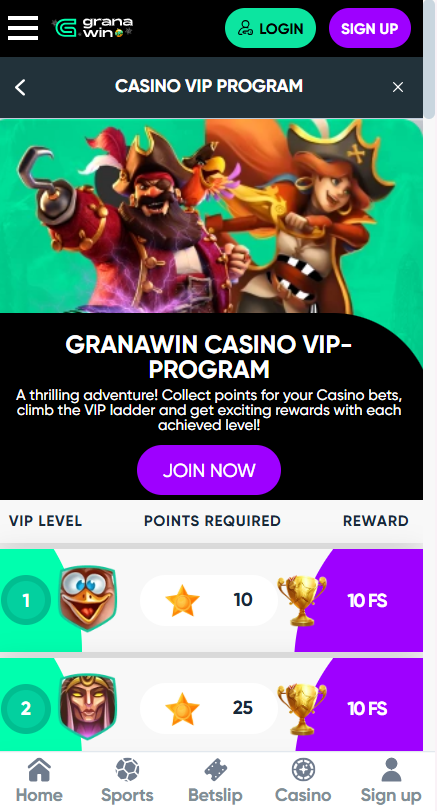Screen dimensions: 437x811
Task: Click the 10 FS reward for level 2
Action: pos(367,709)
